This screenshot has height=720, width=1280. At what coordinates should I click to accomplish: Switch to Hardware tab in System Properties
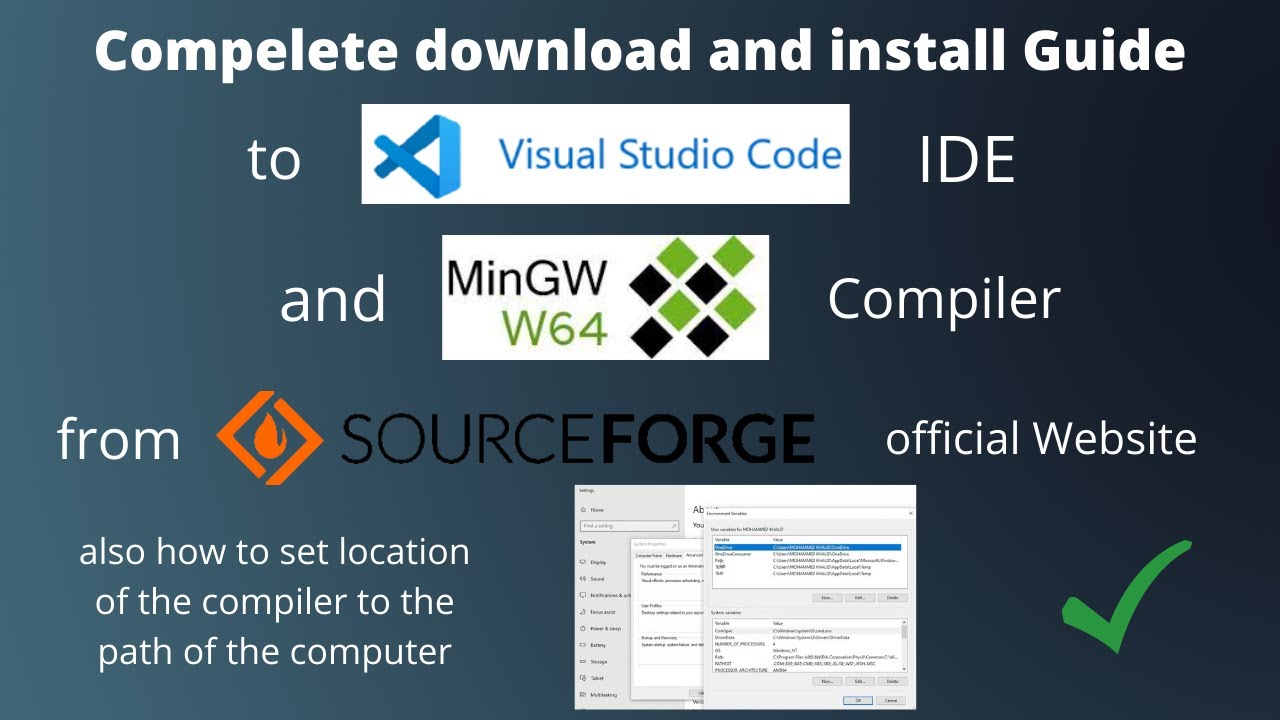pyautogui.click(x=674, y=556)
